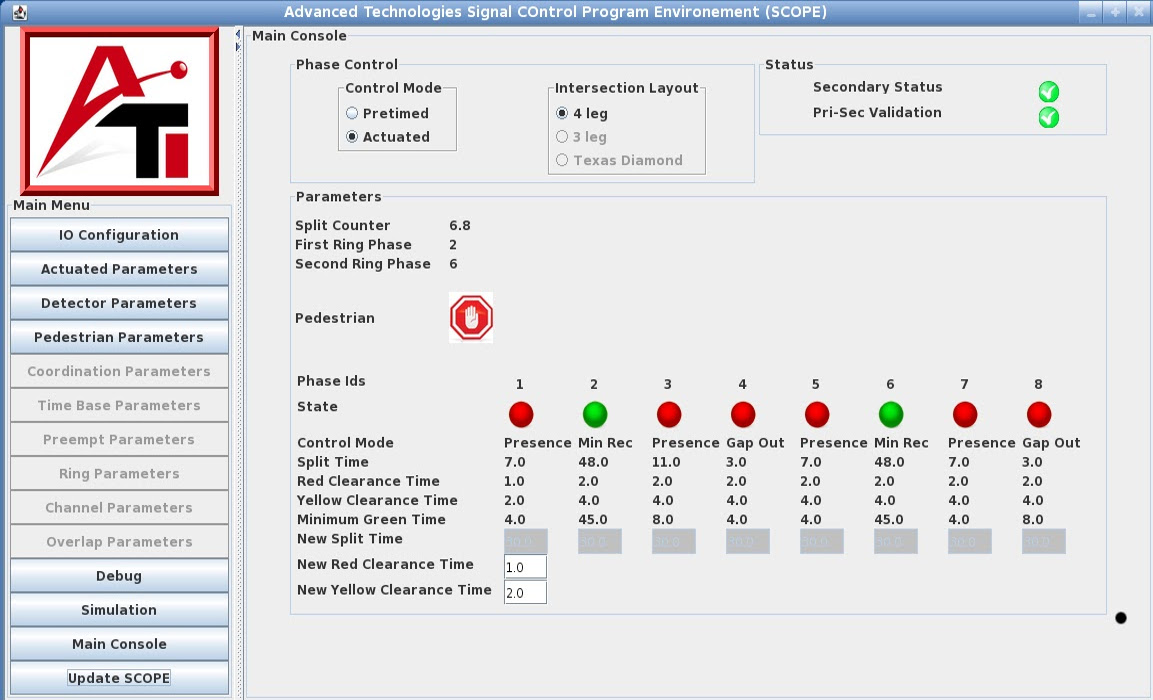The width and height of the screenshot is (1153, 700).
Task: Click the Secondary Status green checkmark
Action: (x=1048, y=92)
